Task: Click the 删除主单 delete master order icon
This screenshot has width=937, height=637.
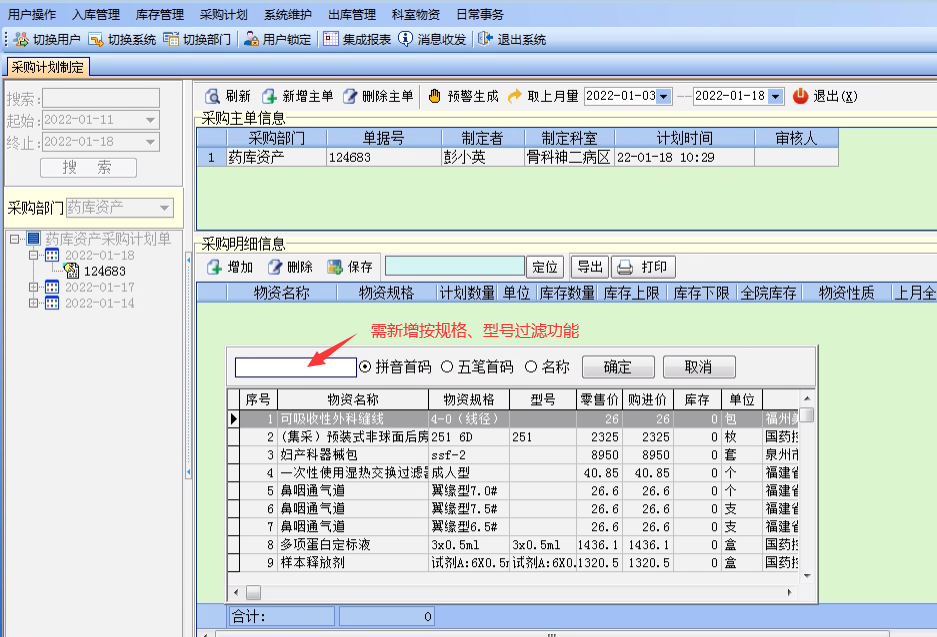Action: pos(350,96)
